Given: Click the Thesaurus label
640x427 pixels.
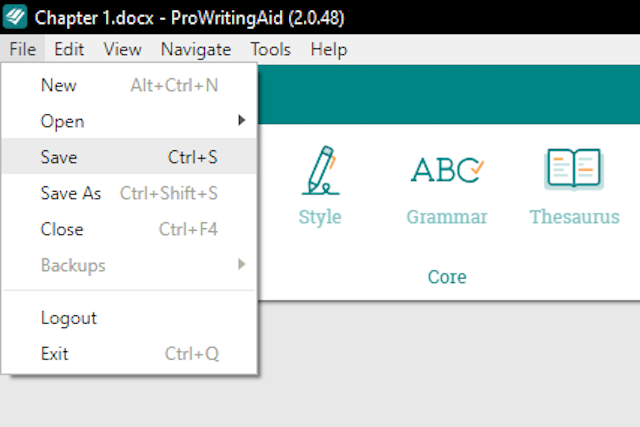Looking at the screenshot, I should tap(575, 216).
